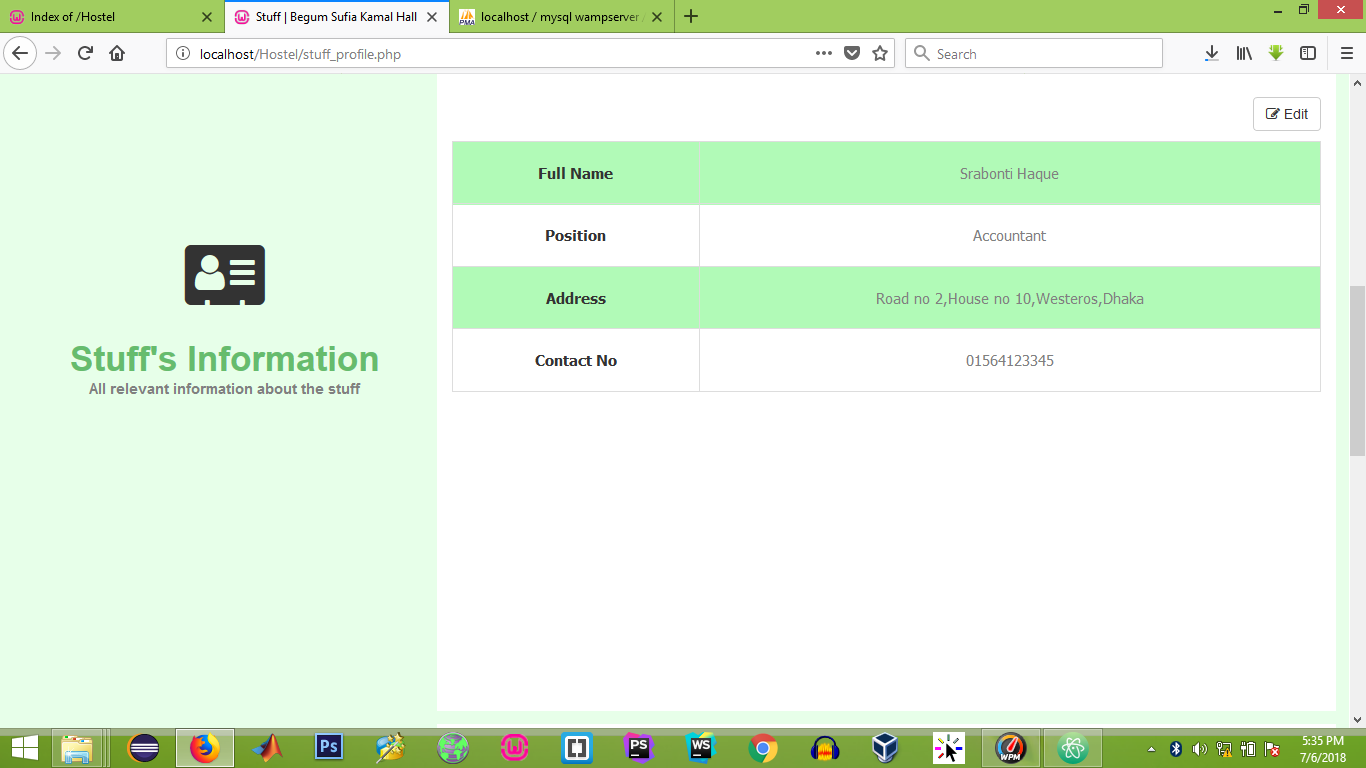The image size is (1366, 768).
Task: Reload the page with the refresh icon
Action: point(84,53)
